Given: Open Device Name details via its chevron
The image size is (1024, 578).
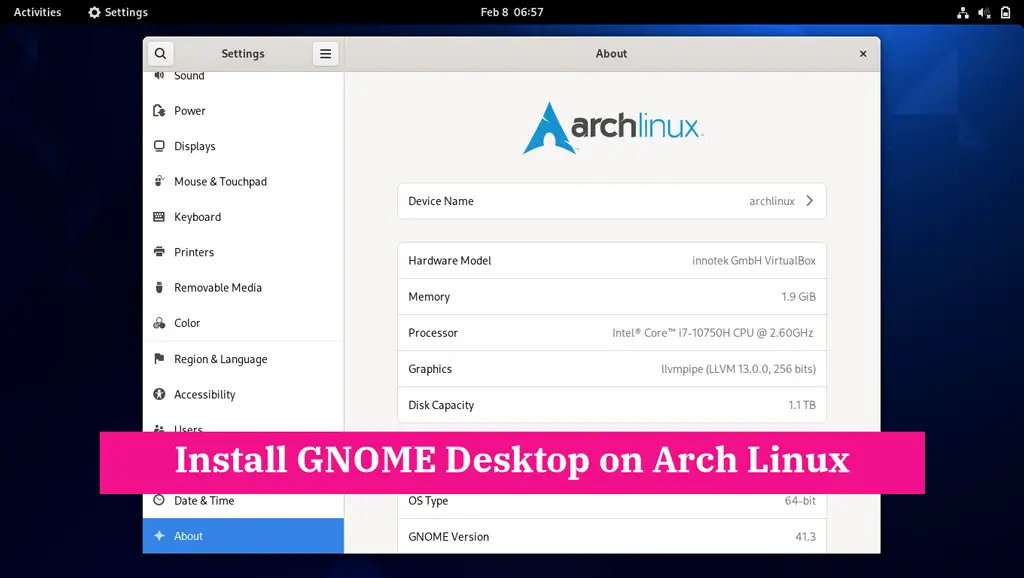Looking at the screenshot, I should [x=810, y=200].
